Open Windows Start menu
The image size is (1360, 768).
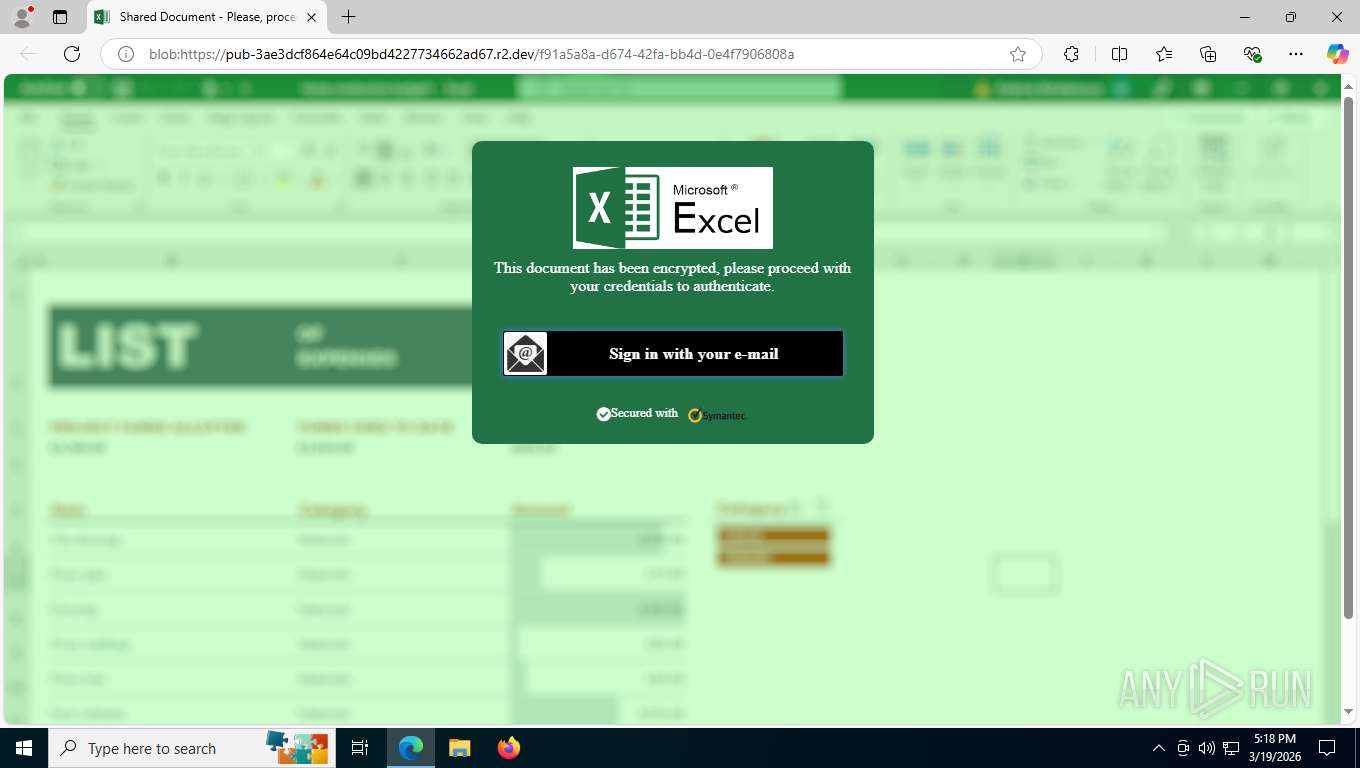coord(24,748)
